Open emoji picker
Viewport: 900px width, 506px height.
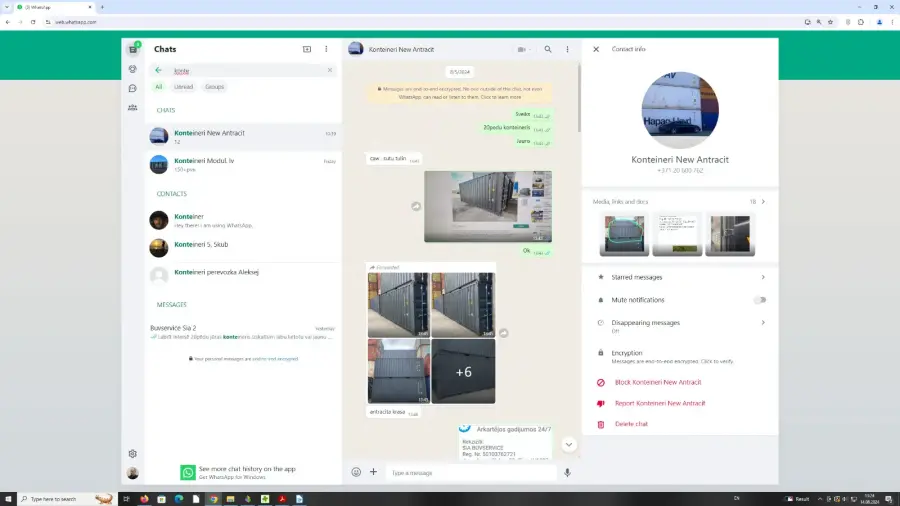point(356,472)
